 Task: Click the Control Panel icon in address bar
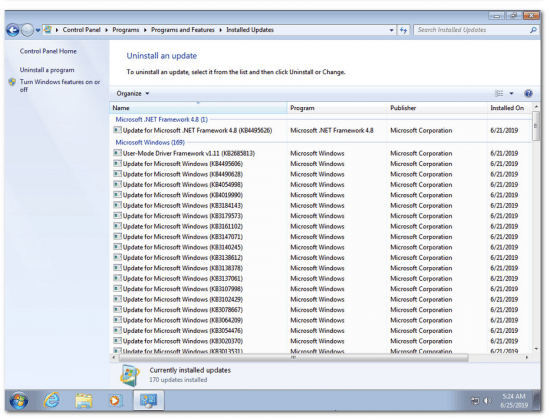pos(48,30)
